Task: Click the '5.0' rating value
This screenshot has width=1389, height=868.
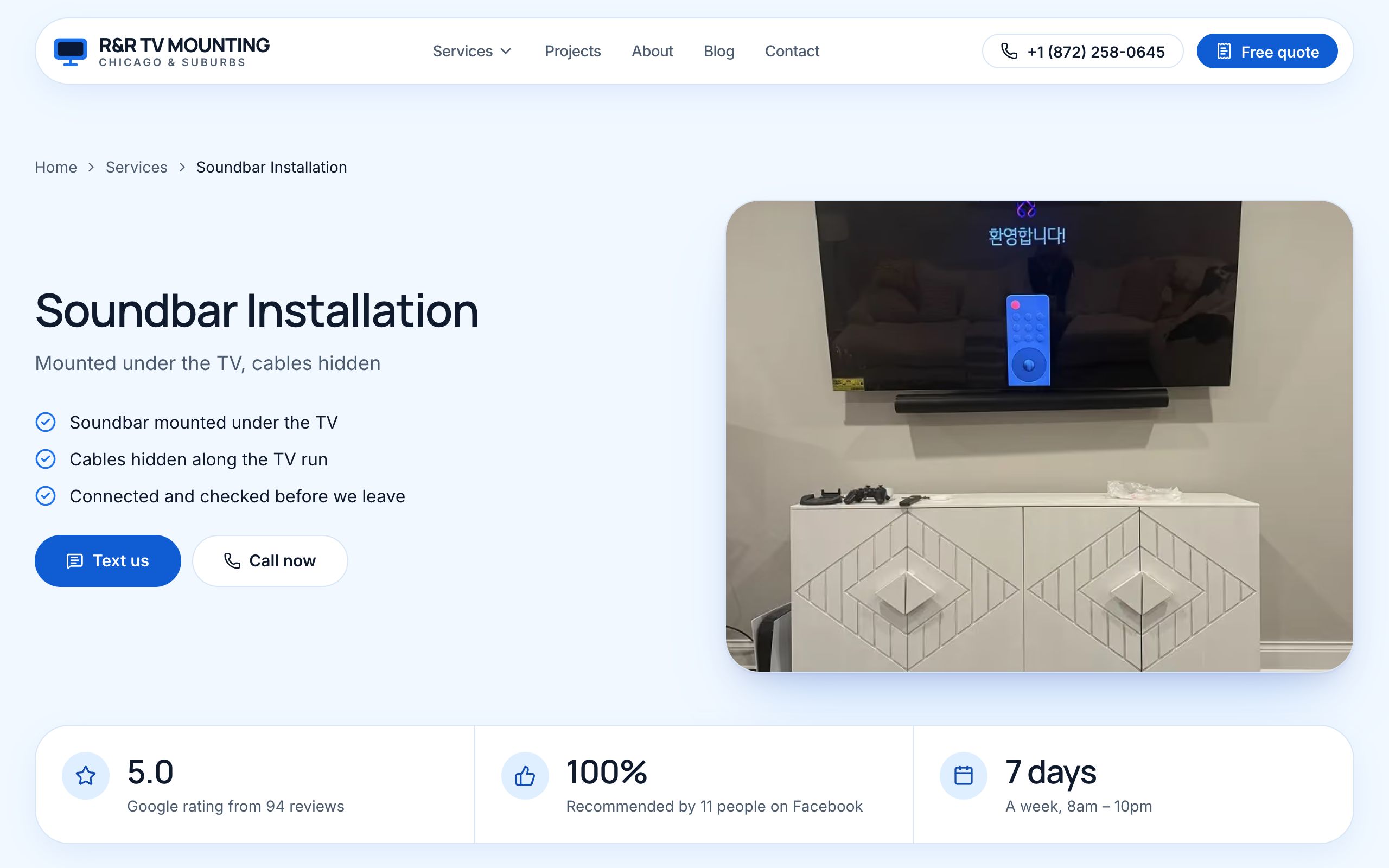Action: (150, 771)
